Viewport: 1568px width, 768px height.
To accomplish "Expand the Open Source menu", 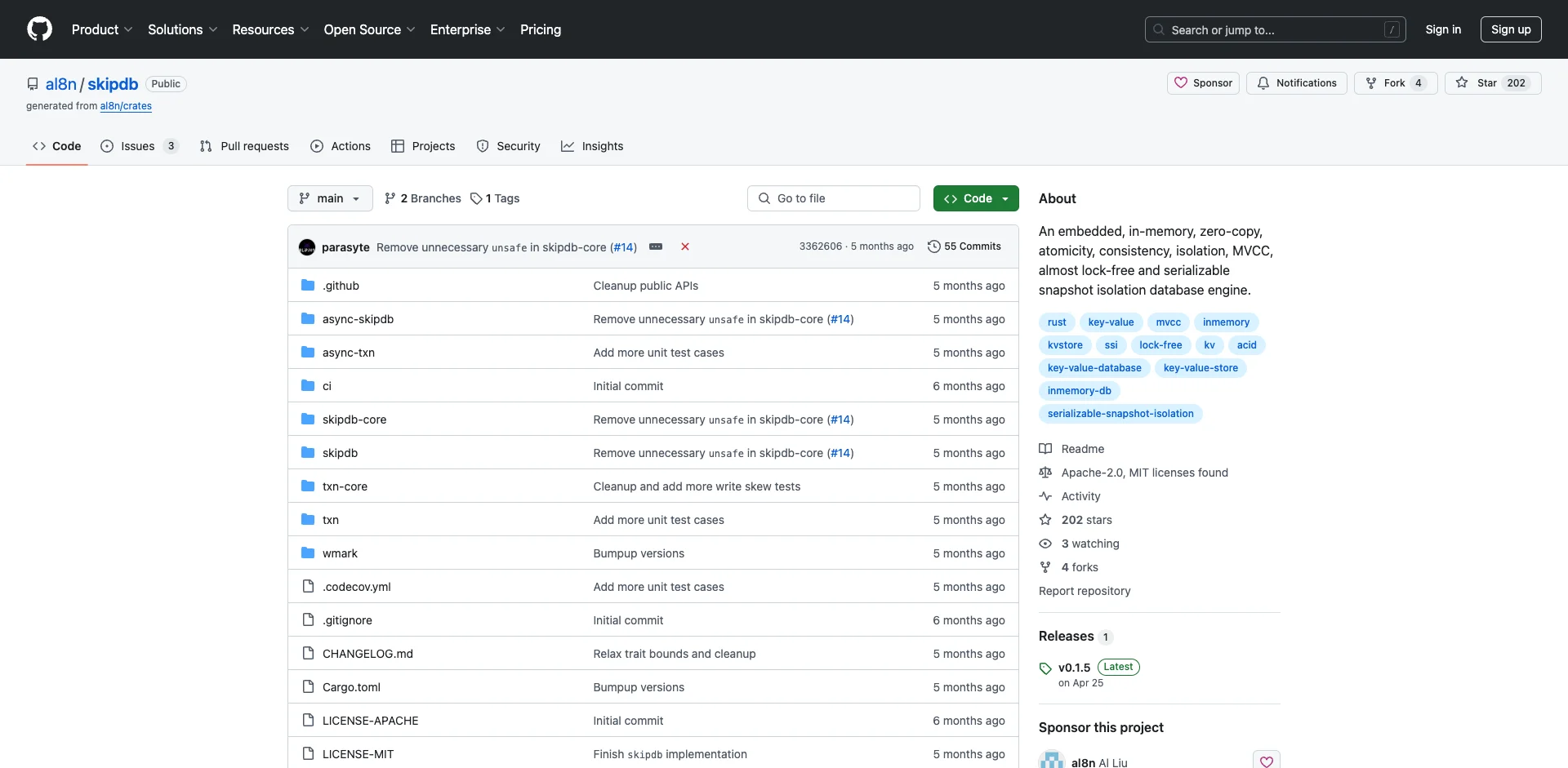I will (x=369, y=29).
